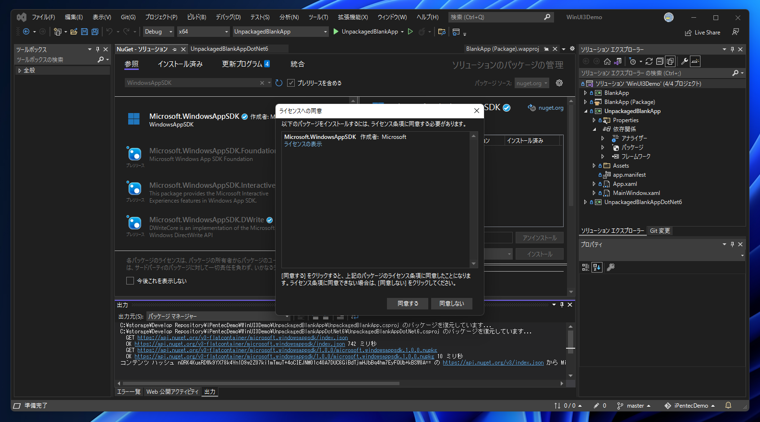Toggle the 今後これを表示しない checkbox
Screen dimensions: 760x422
(130, 281)
